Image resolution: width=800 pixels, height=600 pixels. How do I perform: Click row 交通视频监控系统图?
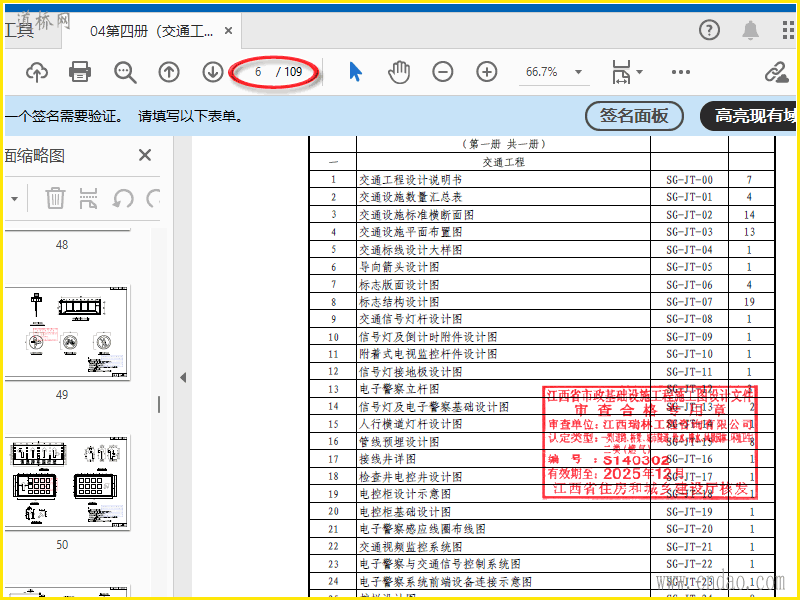coord(541,546)
